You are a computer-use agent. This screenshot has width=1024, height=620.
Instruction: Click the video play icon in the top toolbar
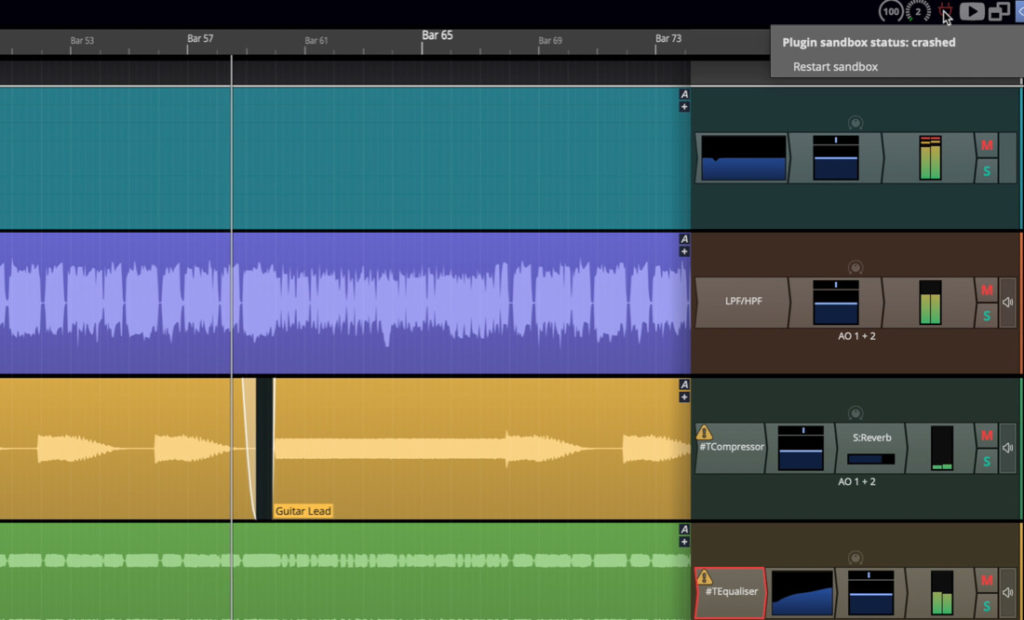tap(972, 12)
